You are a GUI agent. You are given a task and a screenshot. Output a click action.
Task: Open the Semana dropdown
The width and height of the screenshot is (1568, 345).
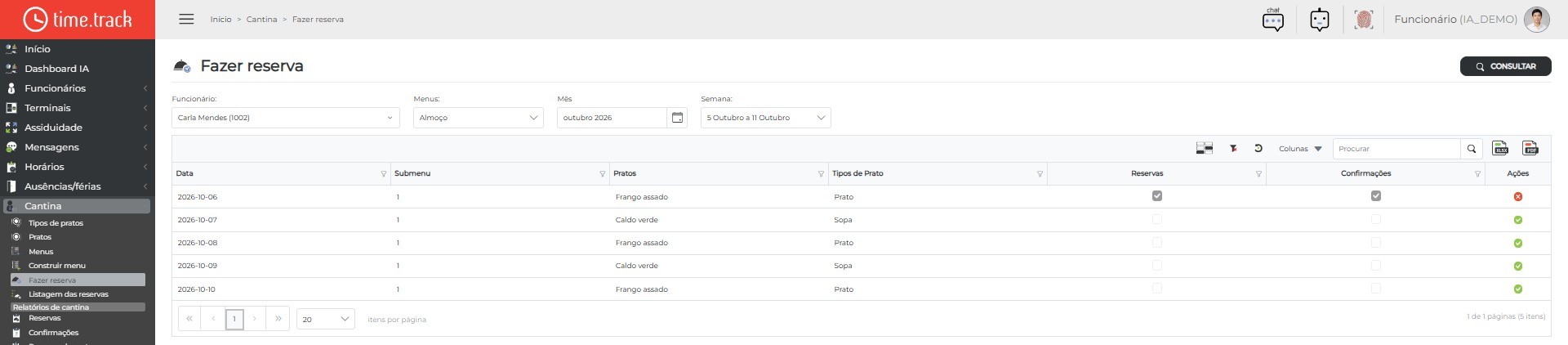coord(765,118)
